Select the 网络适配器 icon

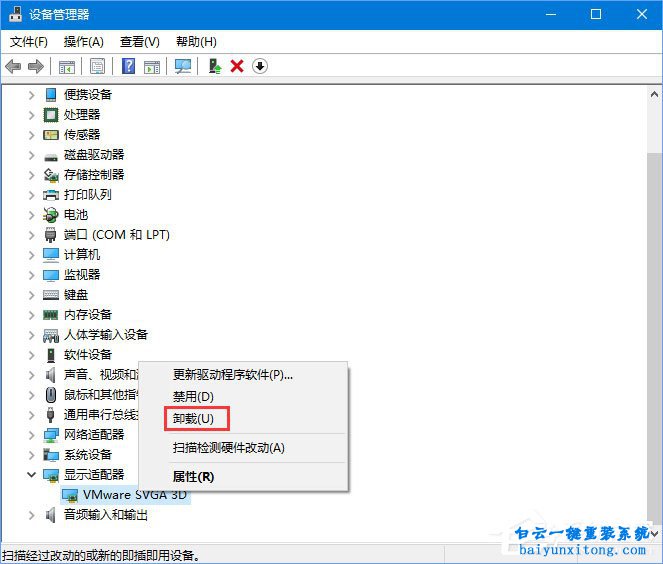pos(51,435)
